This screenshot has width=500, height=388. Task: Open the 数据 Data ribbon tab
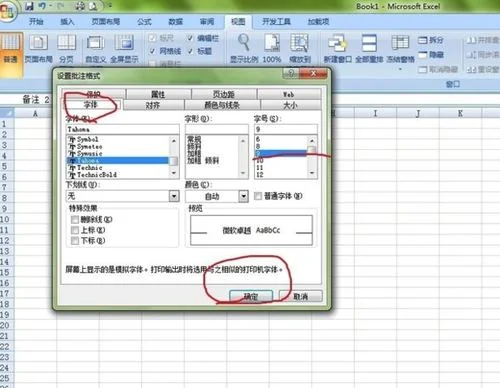(x=175, y=22)
